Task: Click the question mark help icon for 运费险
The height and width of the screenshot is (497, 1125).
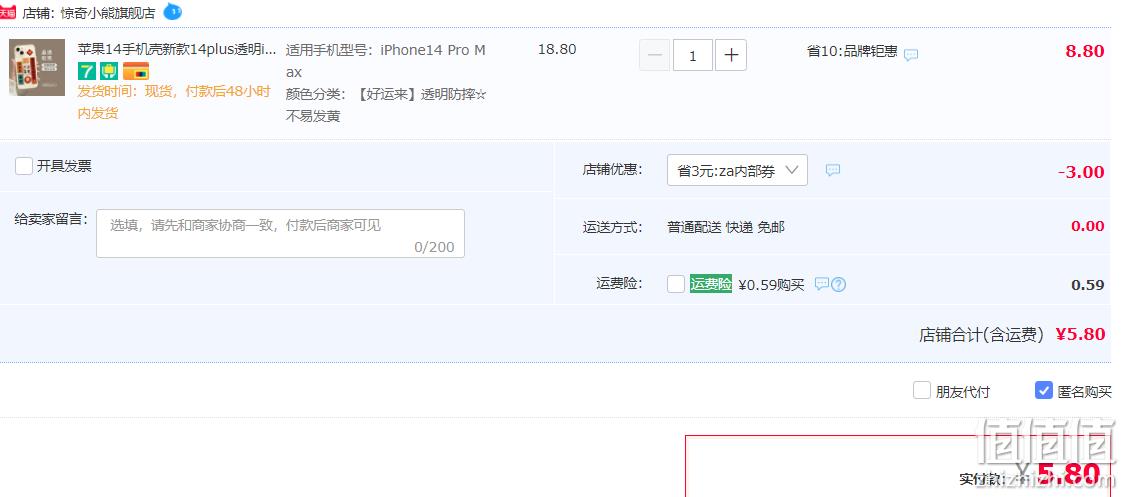Action: [839, 285]
